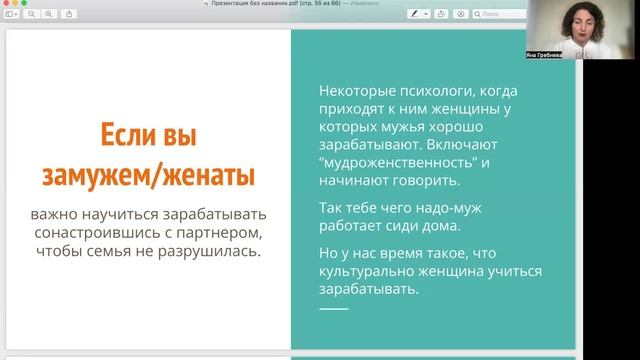Select the speaker video thumbnail
This screenshot has width=640, height=360.
pyautogui.click(x=580, y=29)
